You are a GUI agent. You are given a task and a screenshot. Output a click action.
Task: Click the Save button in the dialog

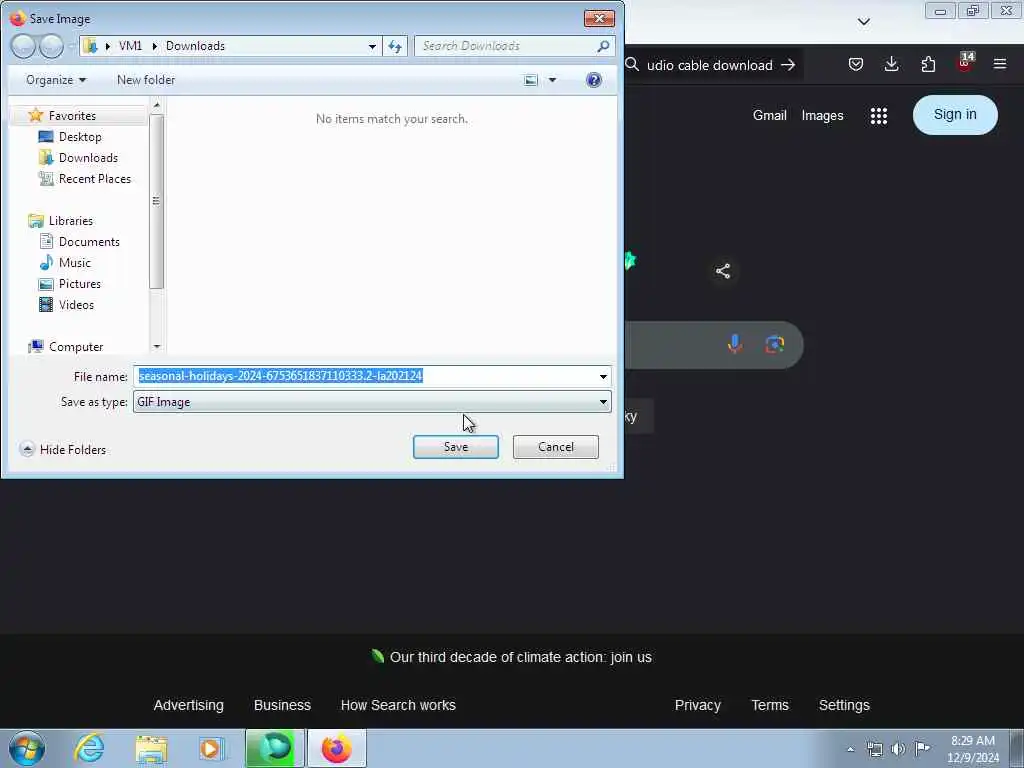pyautogui.click(x=455, y=447)
